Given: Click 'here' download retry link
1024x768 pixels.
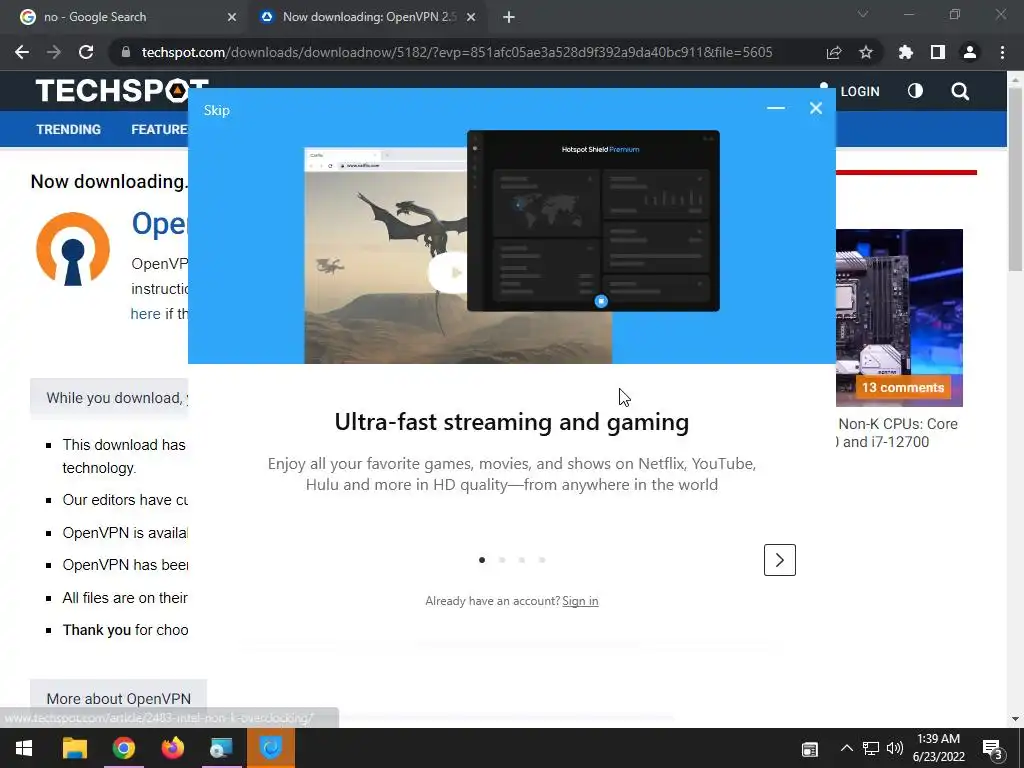Looking at the screenshot, I should pos(145,314).
